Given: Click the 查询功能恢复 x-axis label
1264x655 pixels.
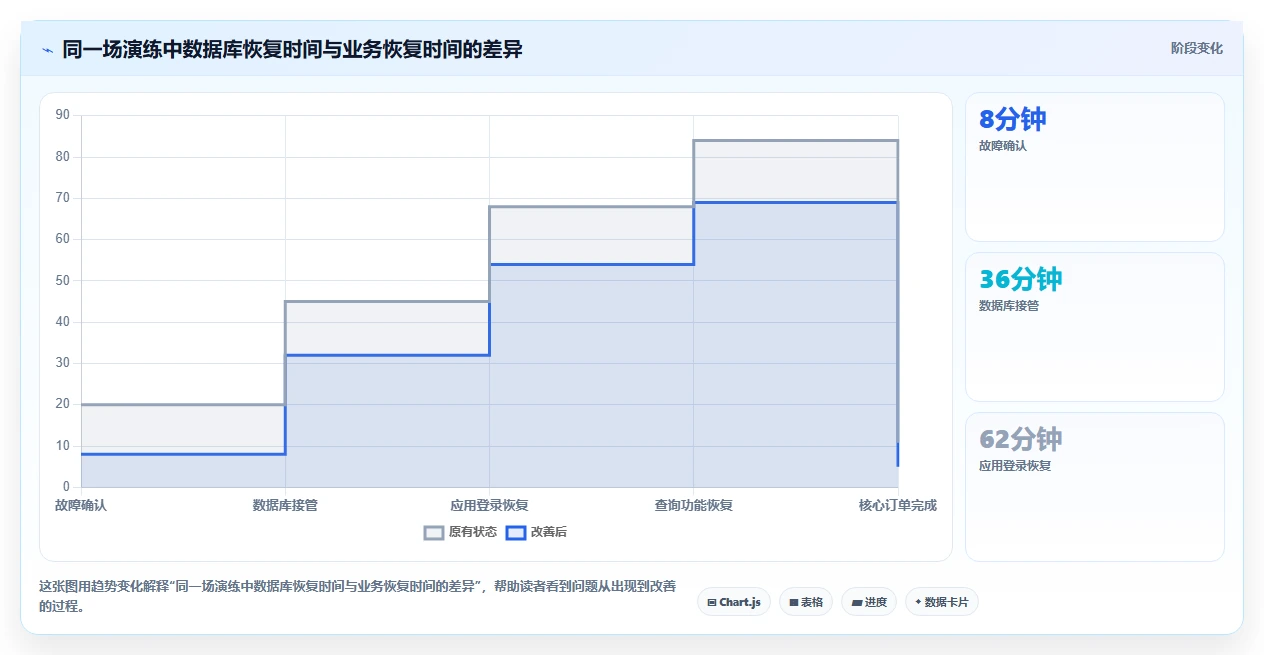Looking at the screenshot, I should pos(694,505).
